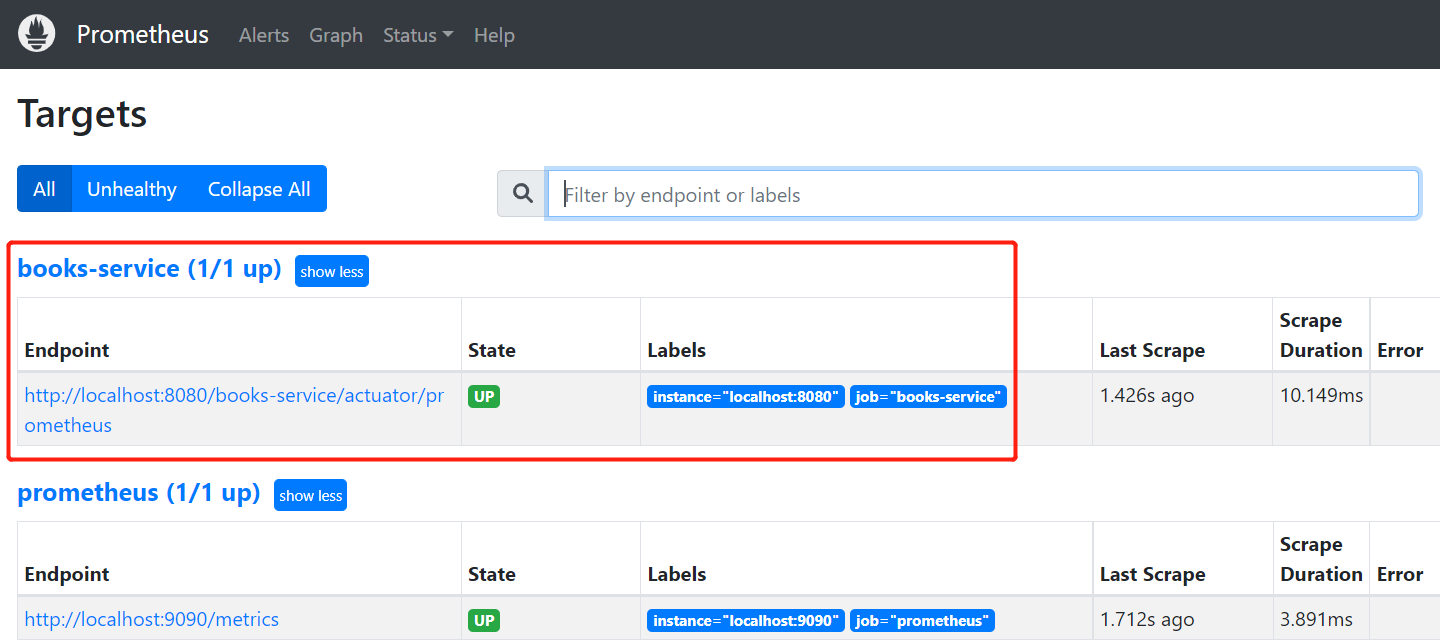Go to the Alerts page
The image size is (1440, 641).
click(x=264, y=35)
